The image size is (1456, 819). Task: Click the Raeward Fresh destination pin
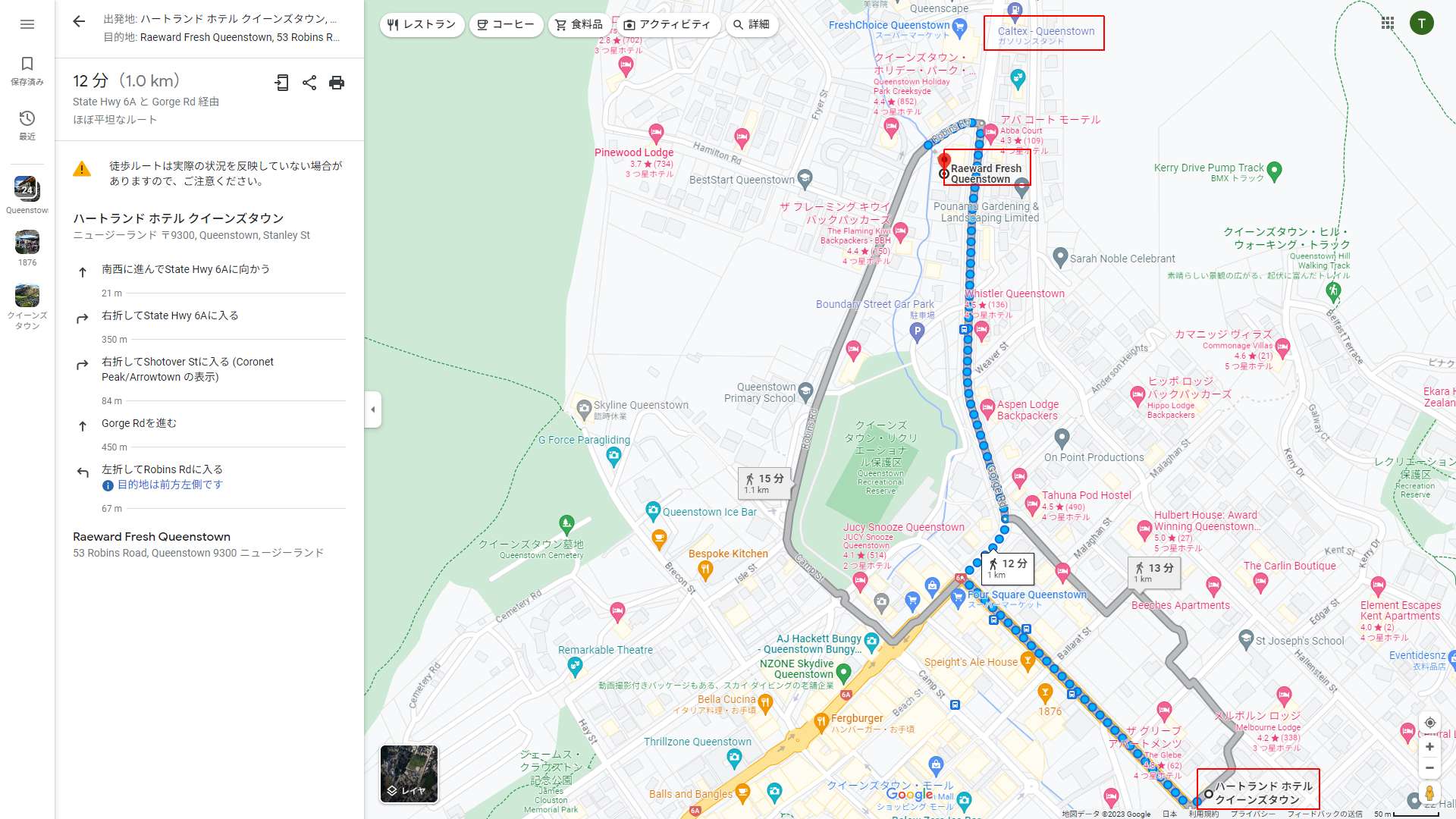[944, 161]
